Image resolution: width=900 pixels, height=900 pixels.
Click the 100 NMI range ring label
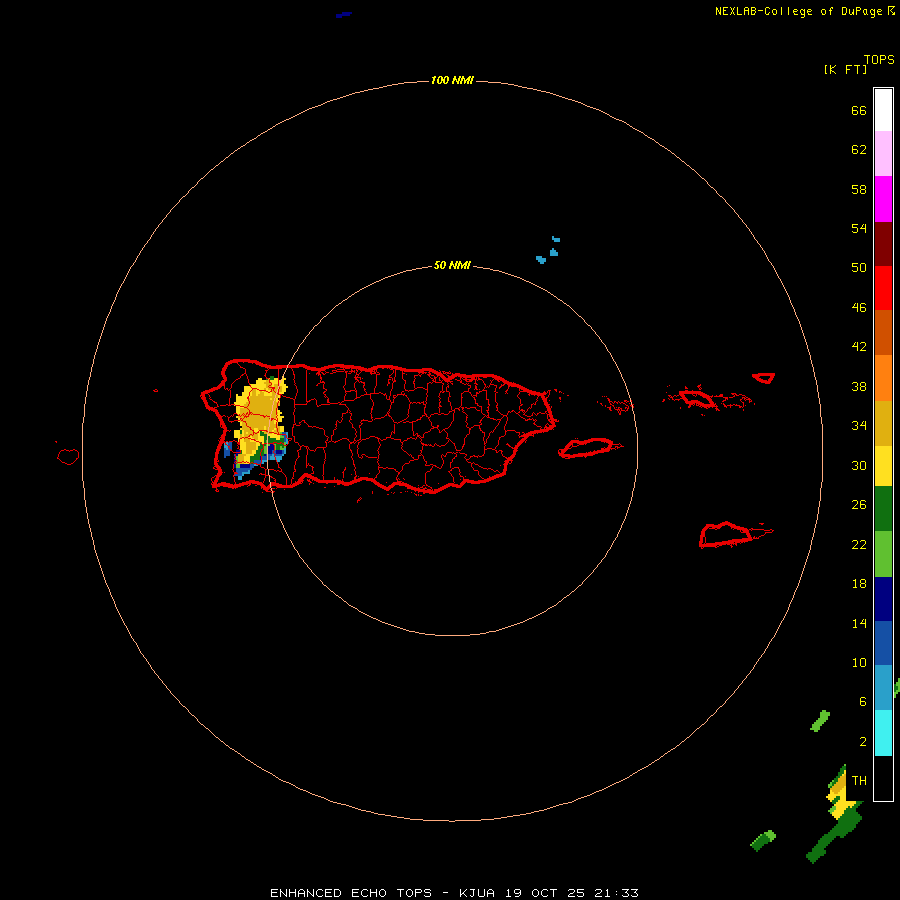[x=452, y=80]
